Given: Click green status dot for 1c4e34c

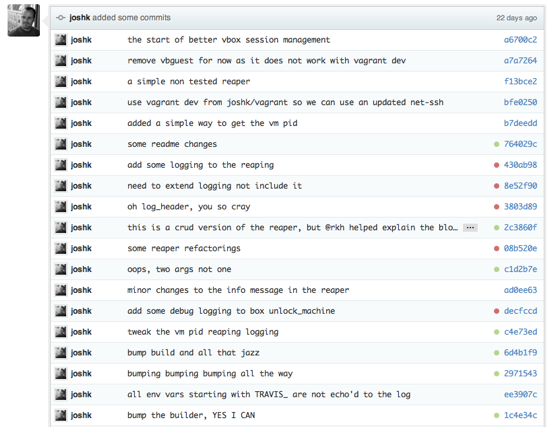Looking at the screenshot, I should [496, 415].
